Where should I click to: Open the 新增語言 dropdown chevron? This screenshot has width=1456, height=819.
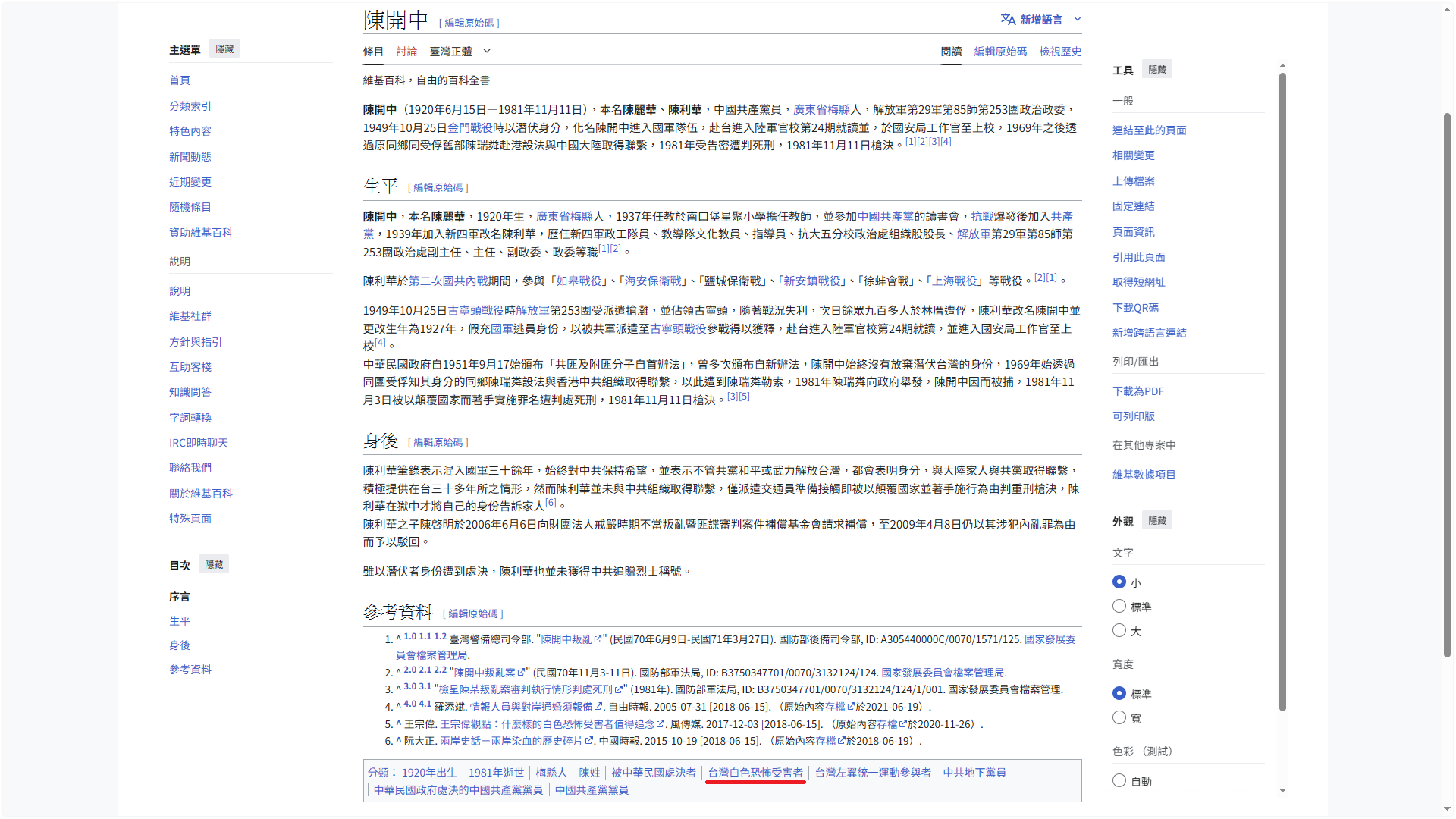1078,19
